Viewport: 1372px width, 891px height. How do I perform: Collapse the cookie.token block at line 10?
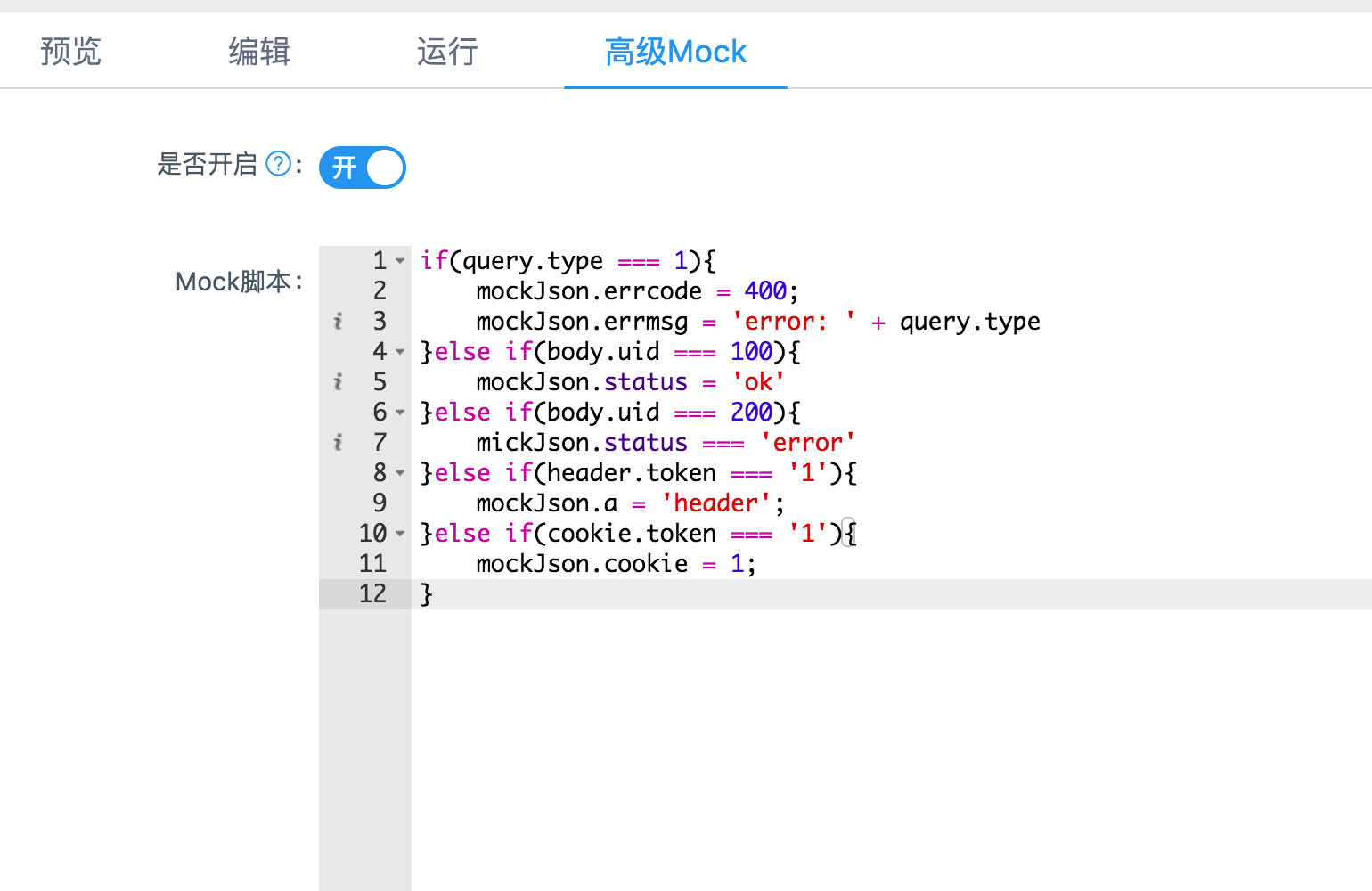[x=400, y=534]
